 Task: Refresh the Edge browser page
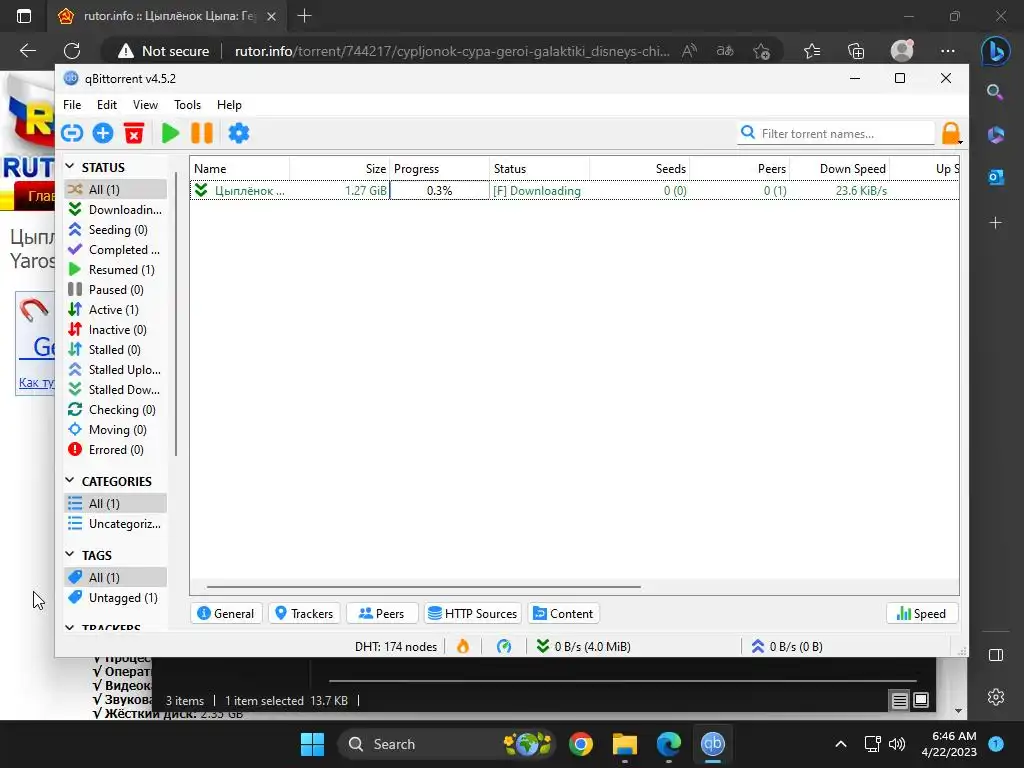[x=72, y=51]
